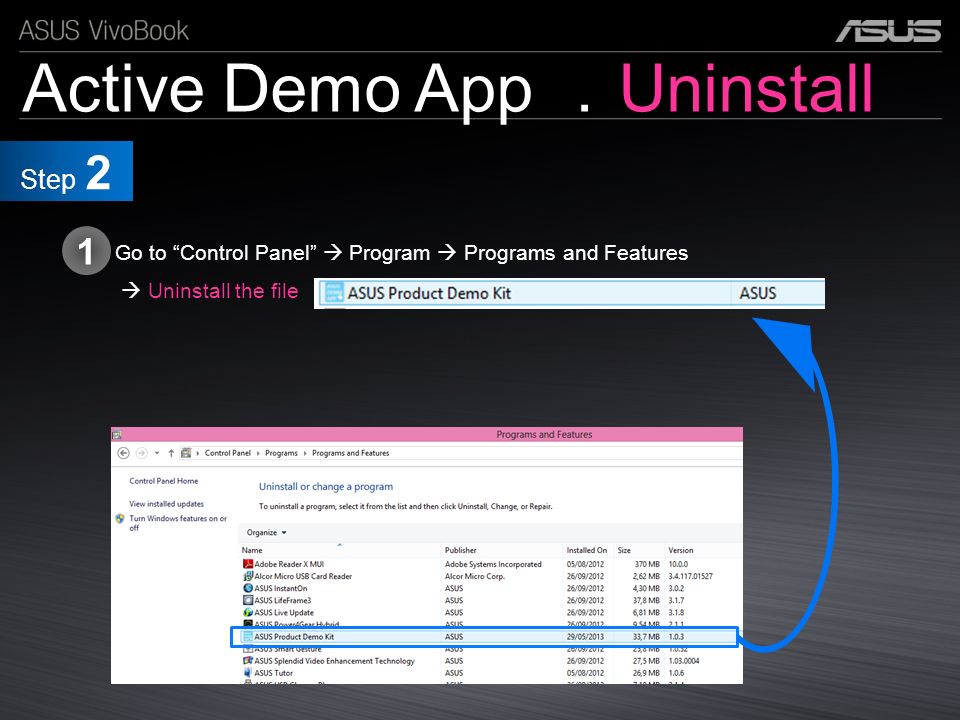The width and height of the screenshot is (960, 720).
Task: Click the Back navigation arrow
Action: pyautogui.click(x=123, y=453)
